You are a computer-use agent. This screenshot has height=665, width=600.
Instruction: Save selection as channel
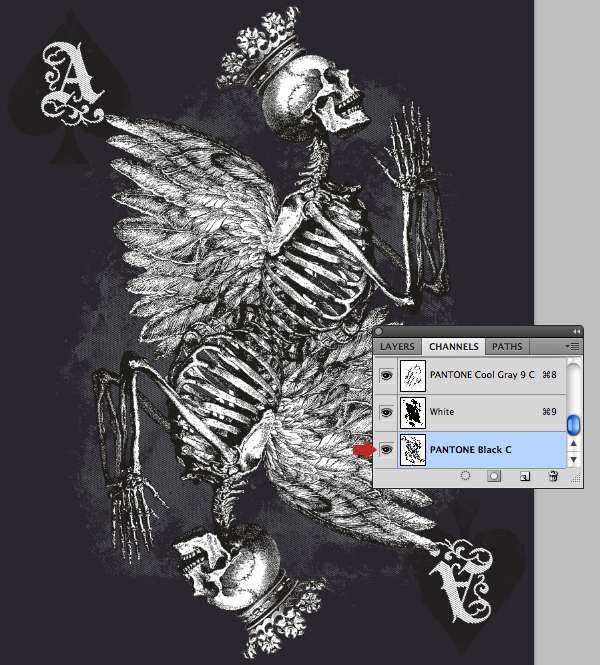pos(494,476)
